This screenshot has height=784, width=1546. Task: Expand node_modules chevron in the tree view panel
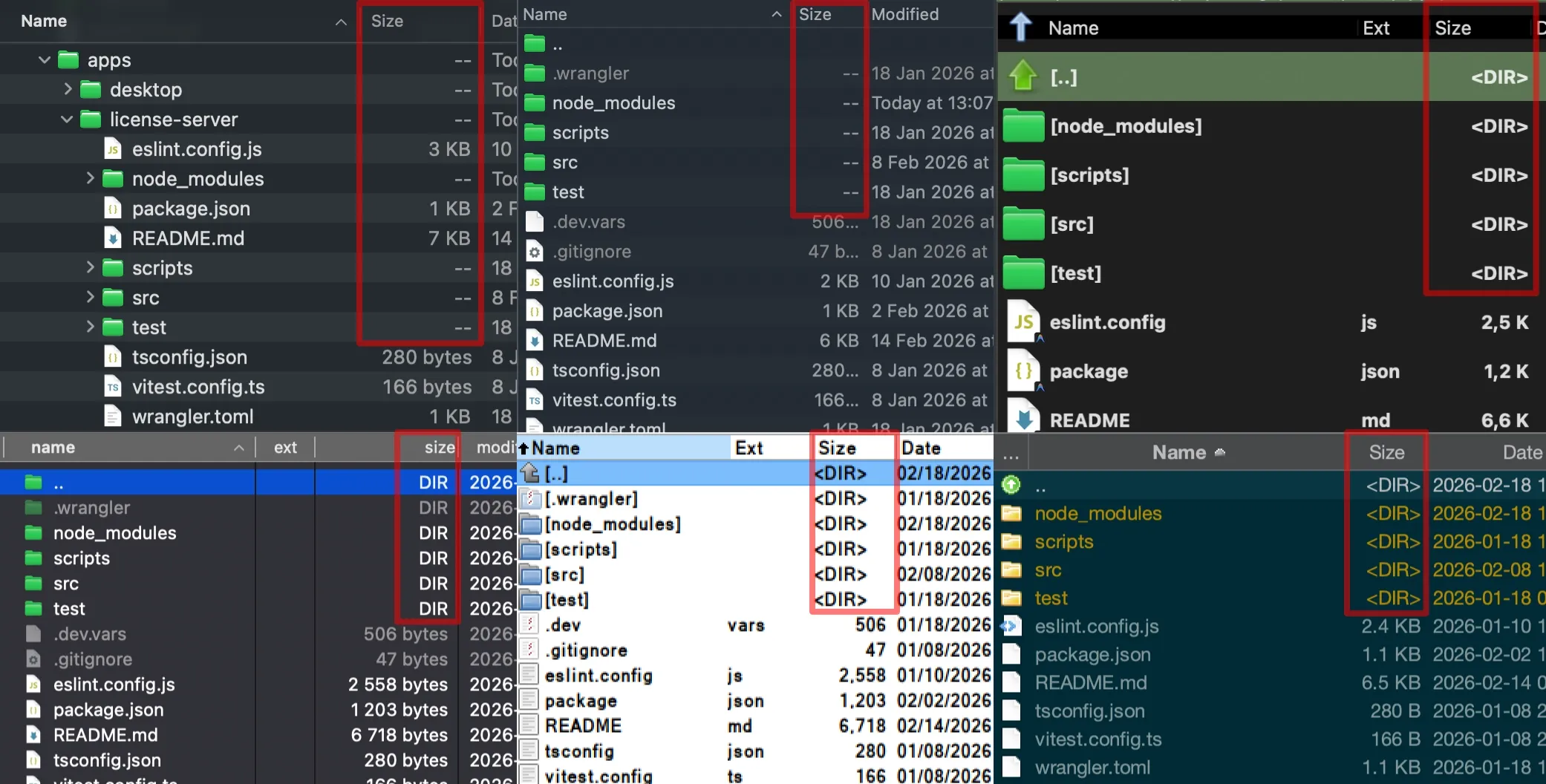coord(90,178)
